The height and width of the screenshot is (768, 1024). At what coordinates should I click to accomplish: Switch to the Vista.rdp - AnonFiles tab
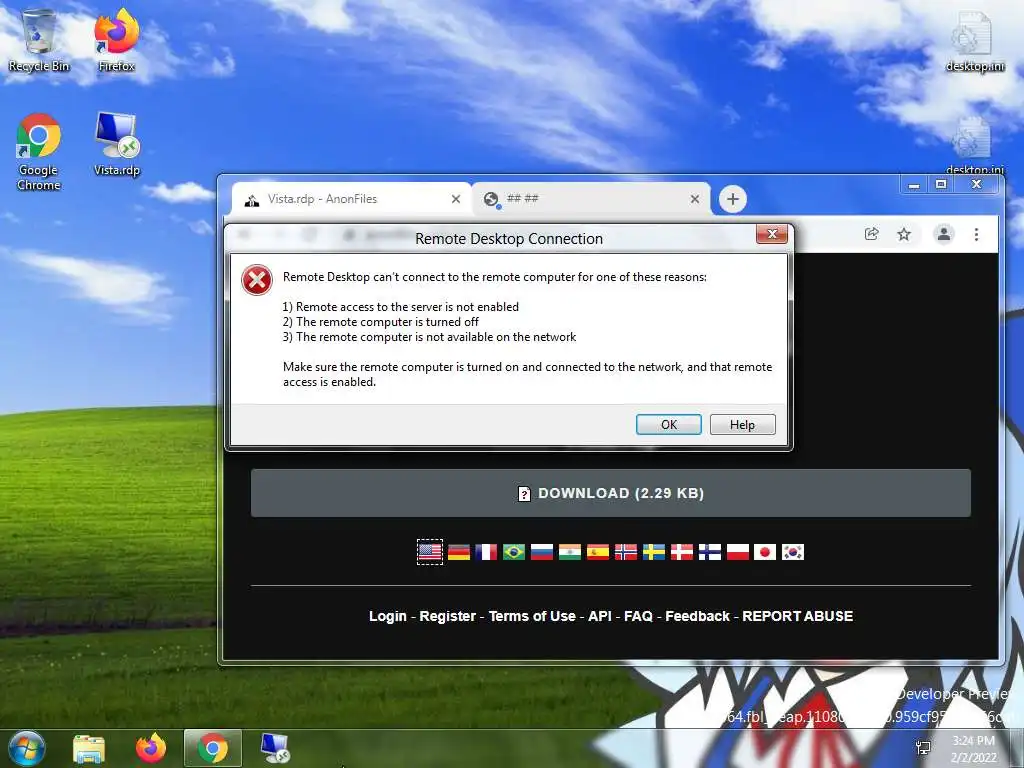351,199
